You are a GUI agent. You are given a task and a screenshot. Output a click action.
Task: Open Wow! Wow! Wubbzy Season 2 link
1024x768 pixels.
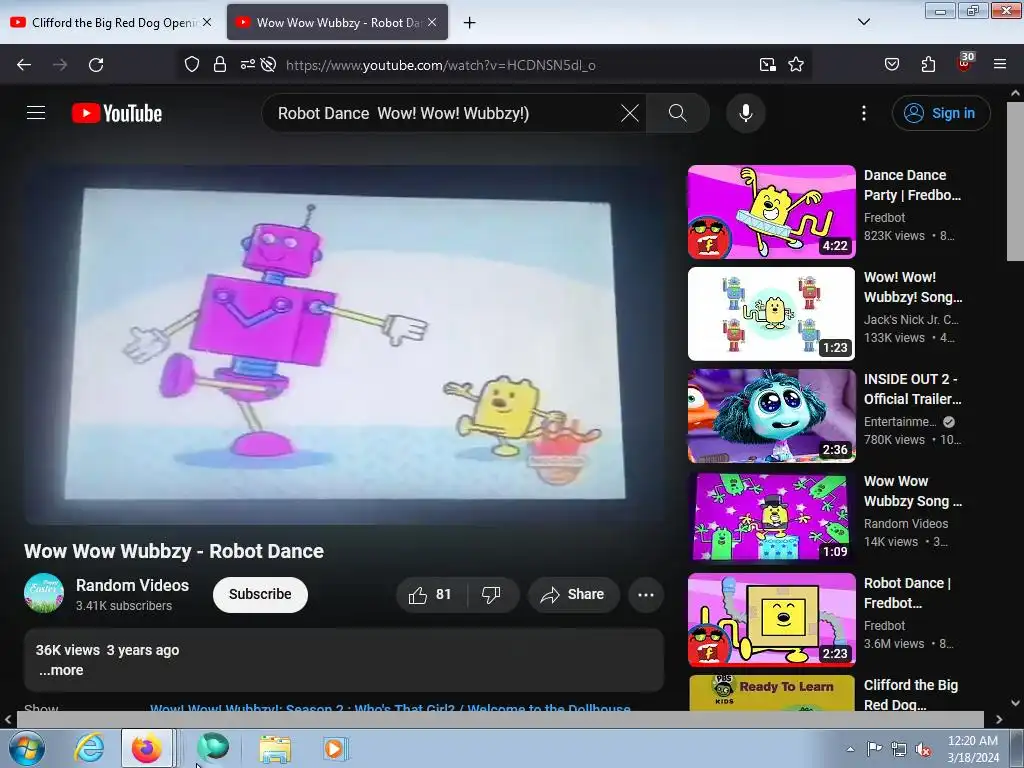click(x=391, y=707)
